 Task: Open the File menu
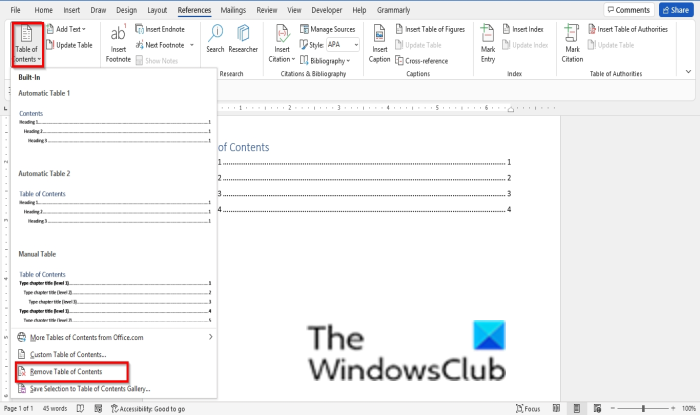[x=16, y=10]
